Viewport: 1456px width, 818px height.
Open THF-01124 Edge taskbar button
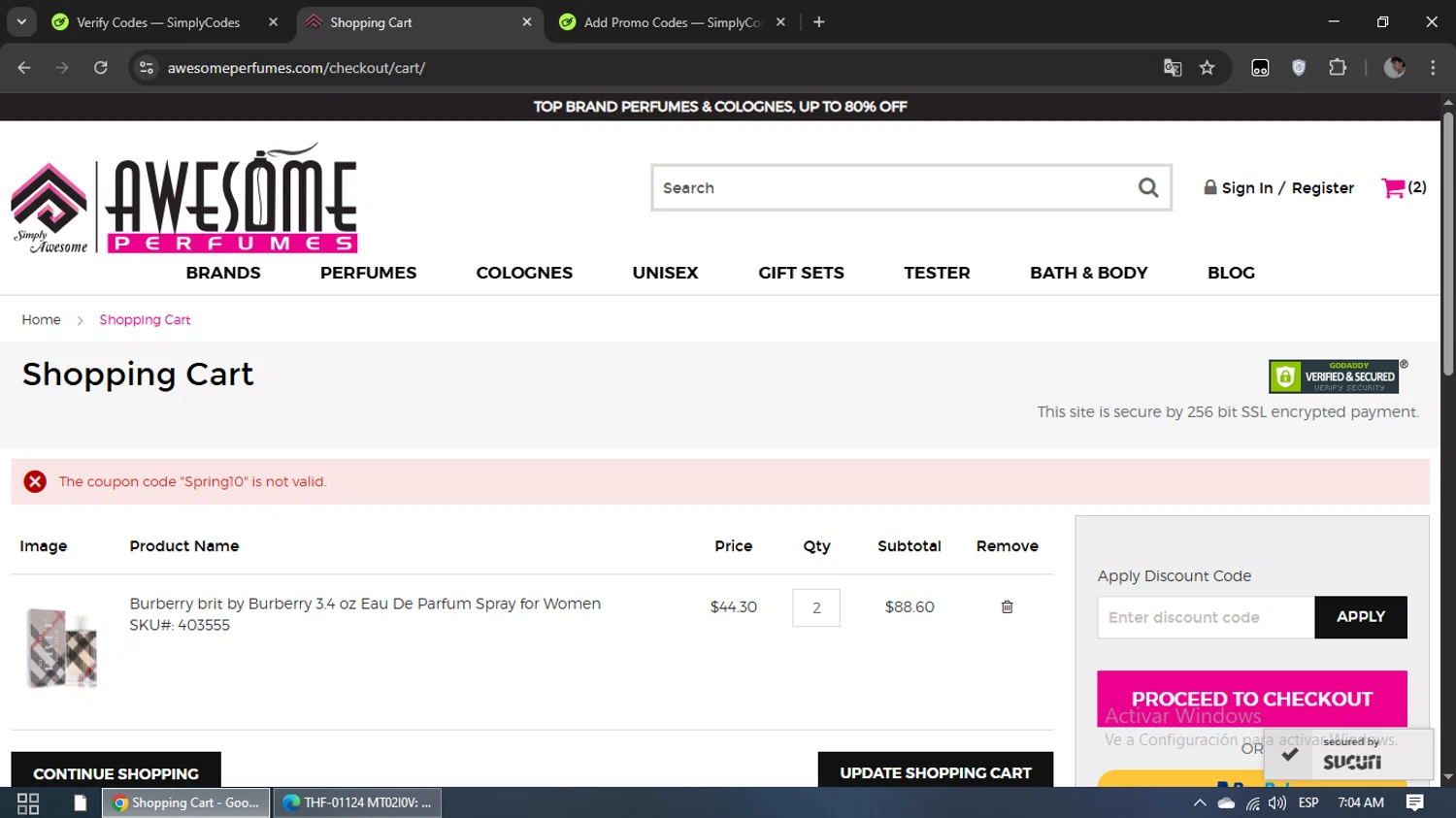[x=358, y=802]
